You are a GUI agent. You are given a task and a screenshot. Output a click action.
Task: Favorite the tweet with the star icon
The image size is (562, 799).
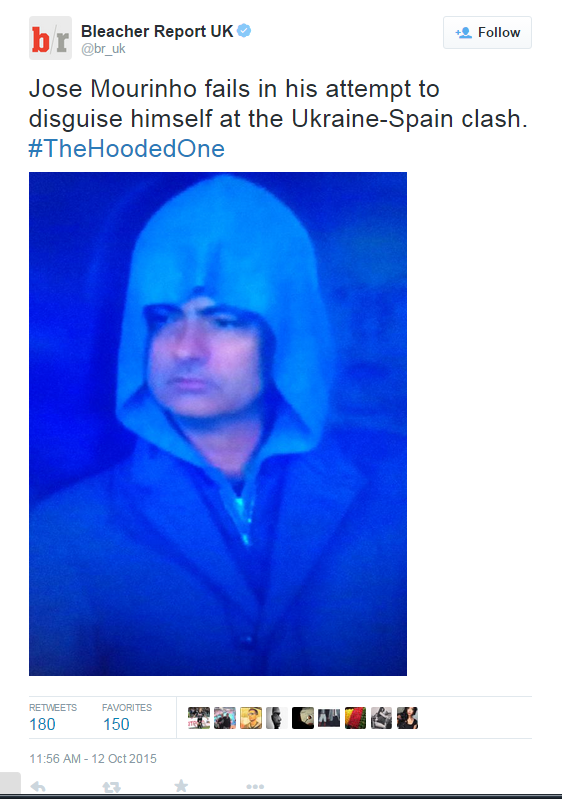[x=181, y=786]
